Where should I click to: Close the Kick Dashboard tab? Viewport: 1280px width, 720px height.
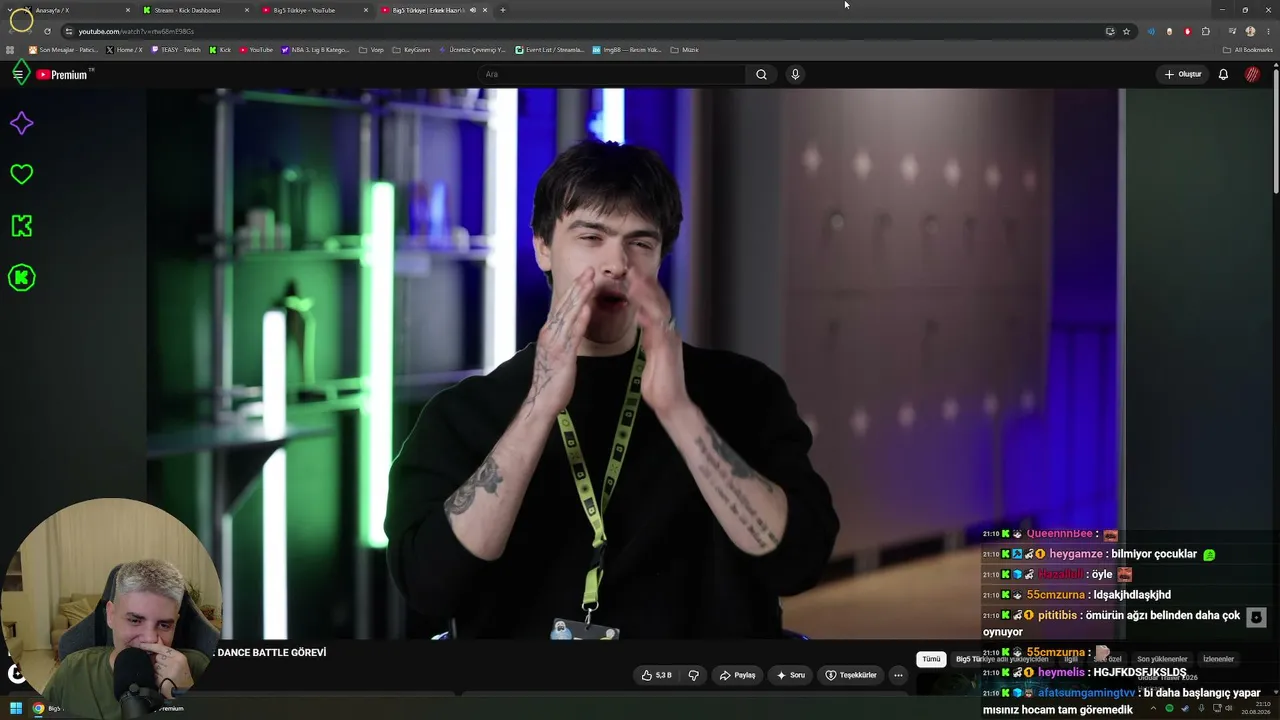(247, 10)
